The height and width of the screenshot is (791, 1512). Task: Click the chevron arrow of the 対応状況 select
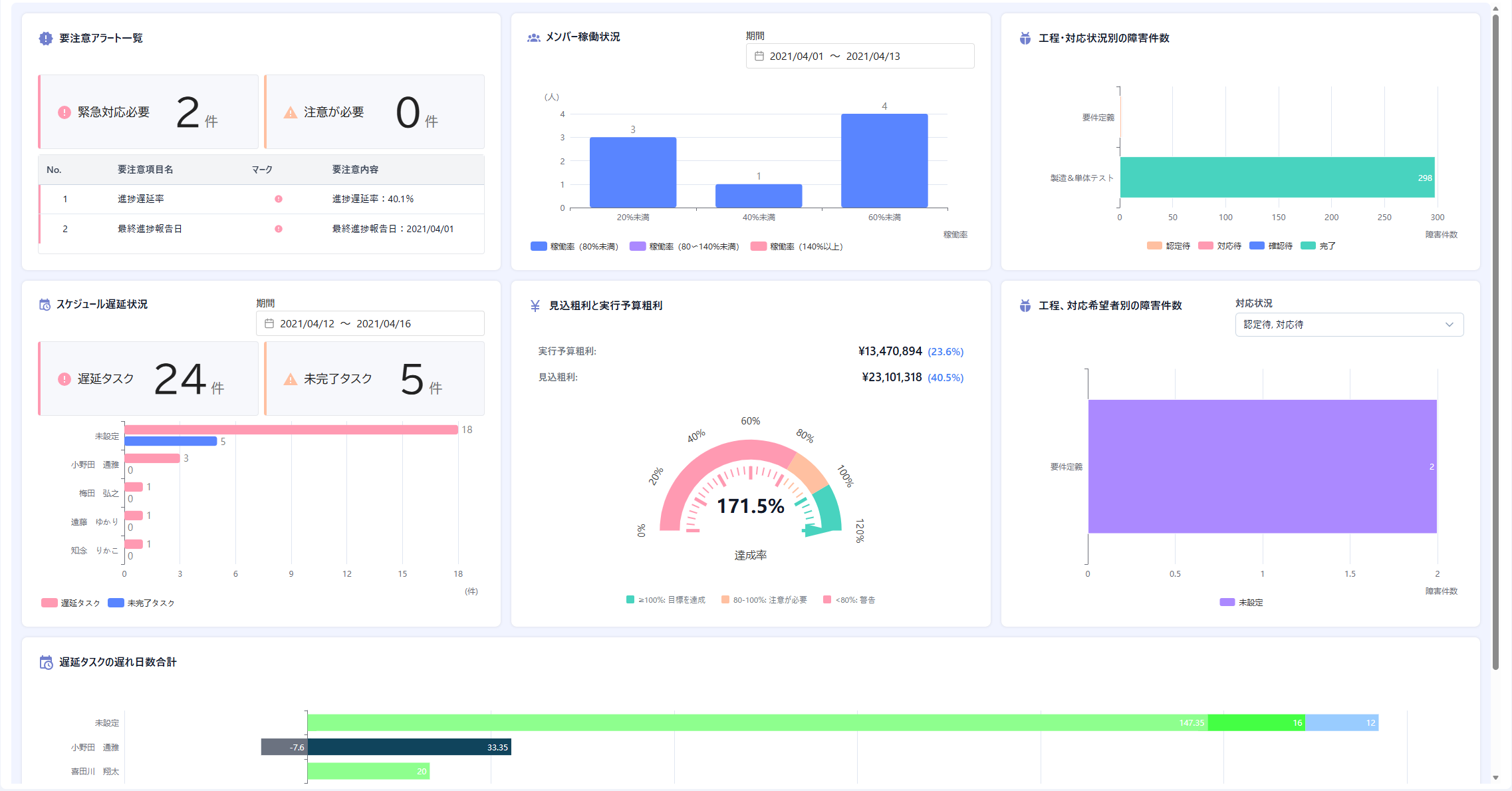(x=1449, y=325)
